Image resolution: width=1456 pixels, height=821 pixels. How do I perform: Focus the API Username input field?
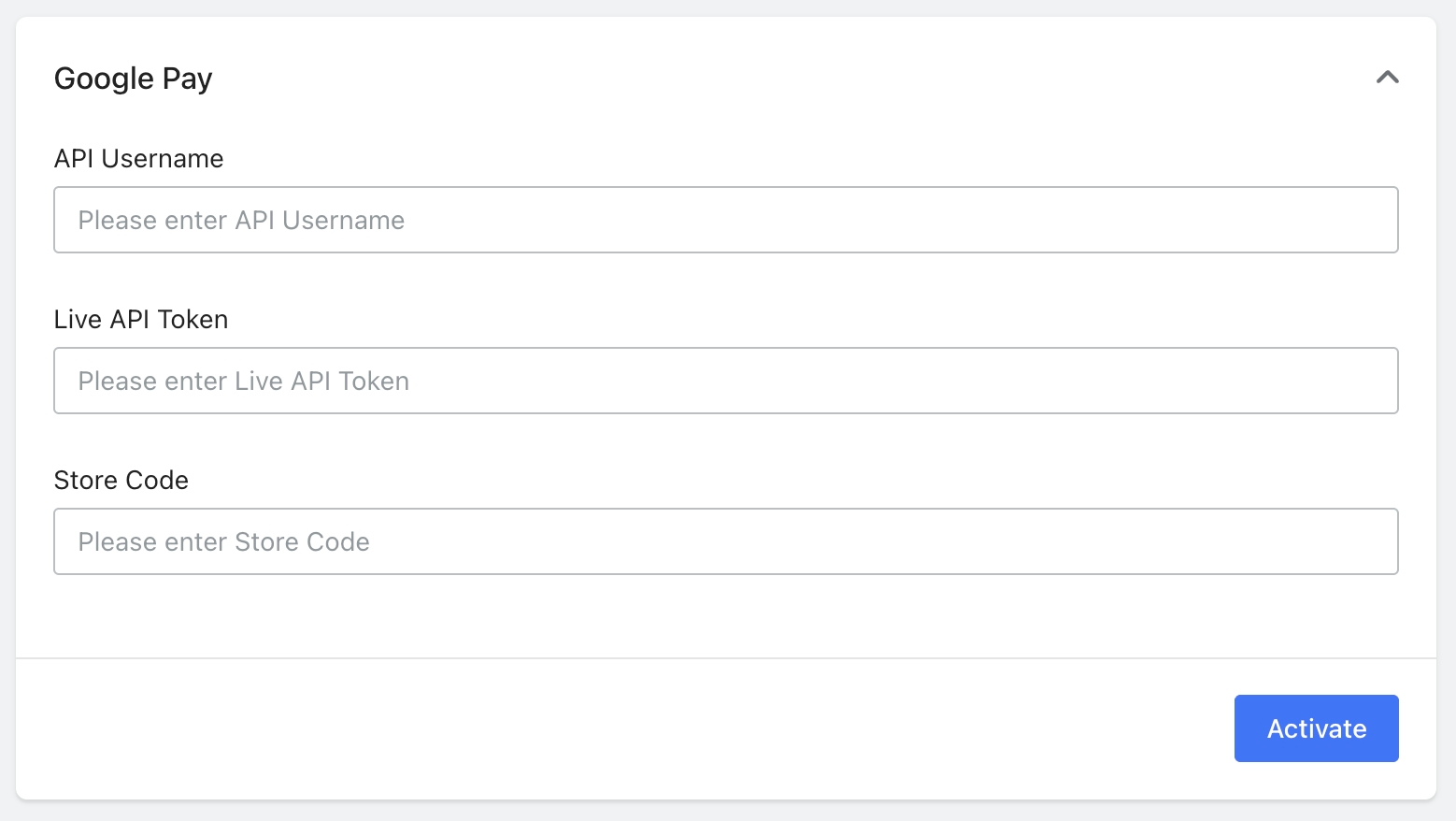coord(725,220)
